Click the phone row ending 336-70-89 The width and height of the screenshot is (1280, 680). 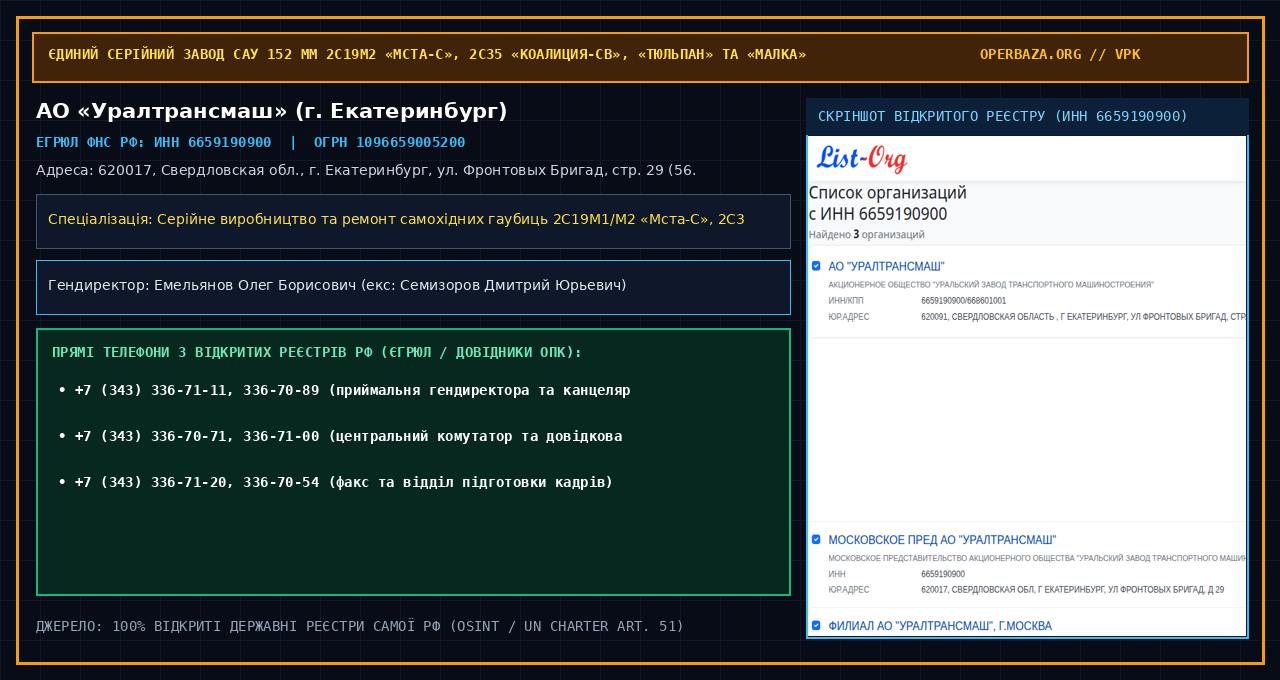pos(344,390)
